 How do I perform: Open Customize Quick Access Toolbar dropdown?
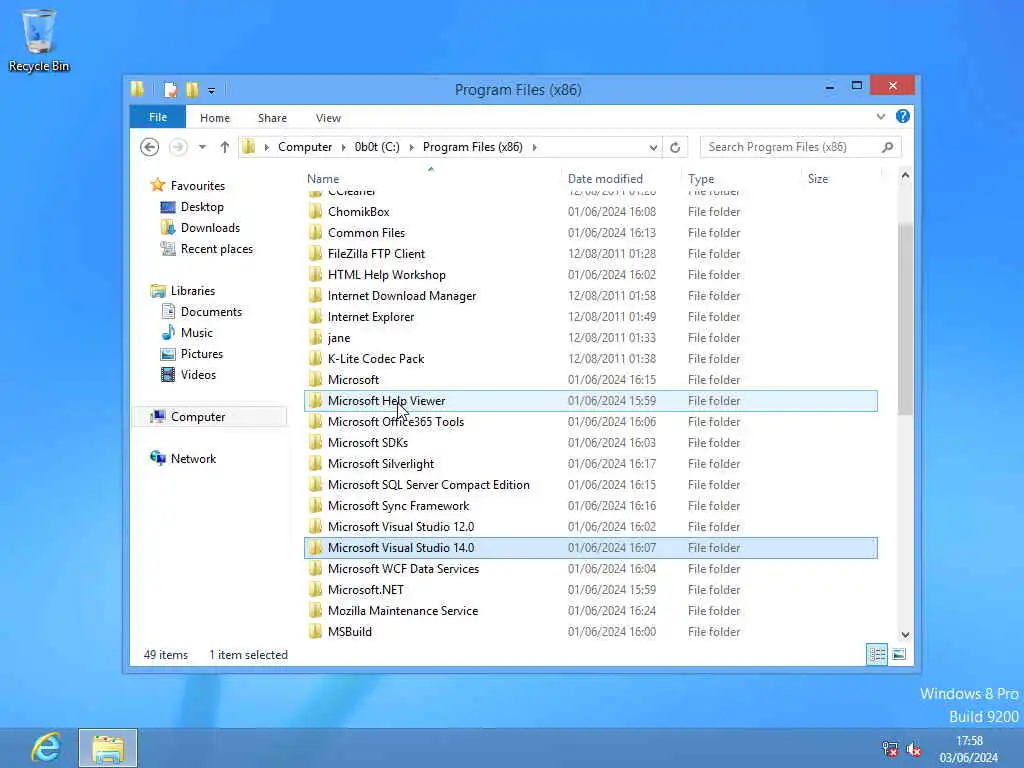[212, 91]
